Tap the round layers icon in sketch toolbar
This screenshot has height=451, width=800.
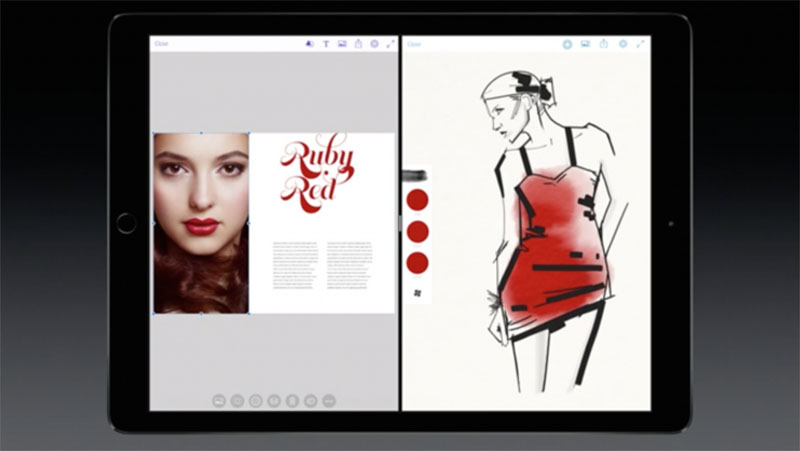tap(567, 44)
